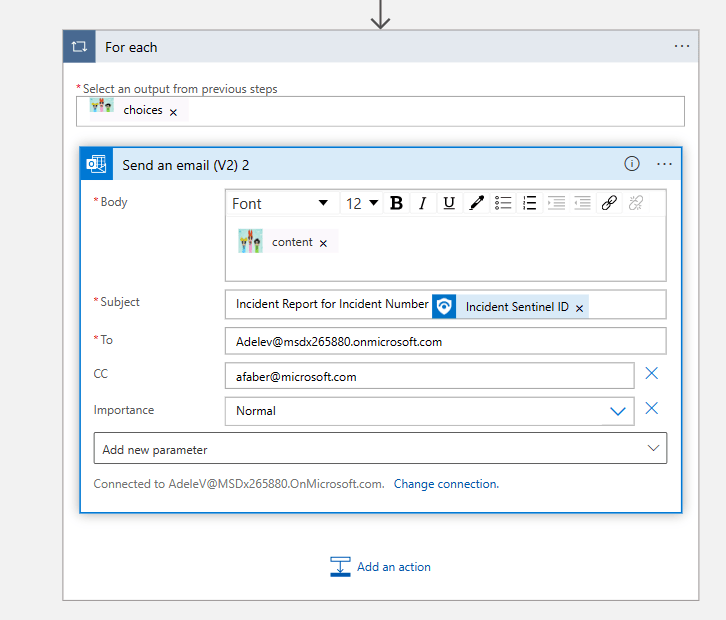Click the info icon on Send an email
The image size is (726, 620).
(632, 164)
